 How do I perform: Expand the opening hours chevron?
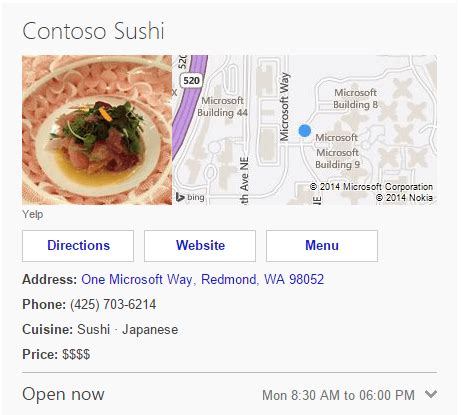431,394
